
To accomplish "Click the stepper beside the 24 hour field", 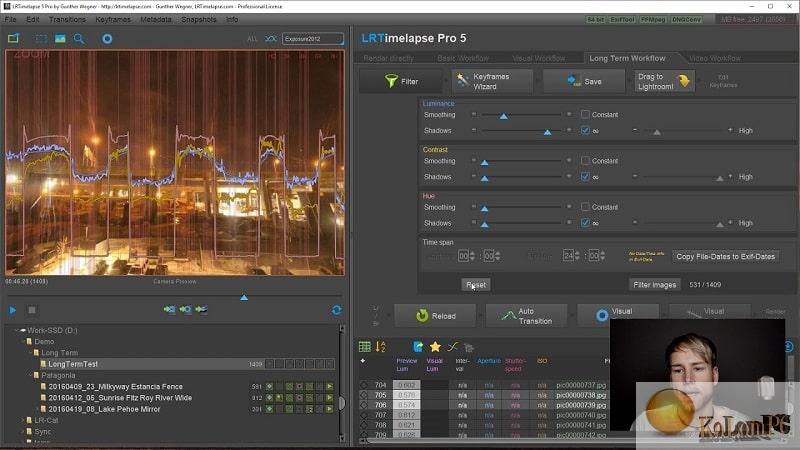I will click(577, 256).
